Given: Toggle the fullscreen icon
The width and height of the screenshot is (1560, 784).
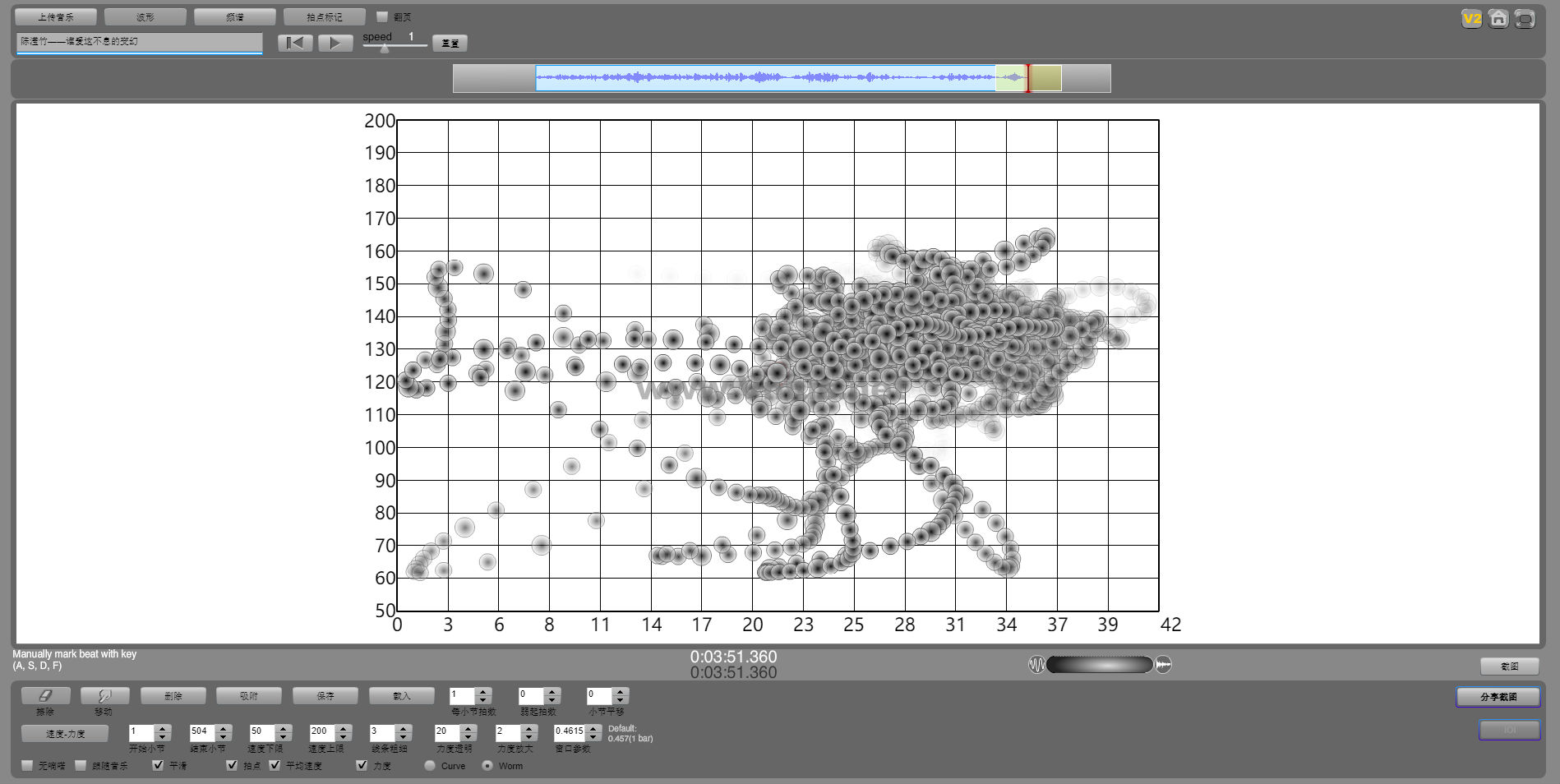Looking at the screenshot, I should coord(1525,18).
